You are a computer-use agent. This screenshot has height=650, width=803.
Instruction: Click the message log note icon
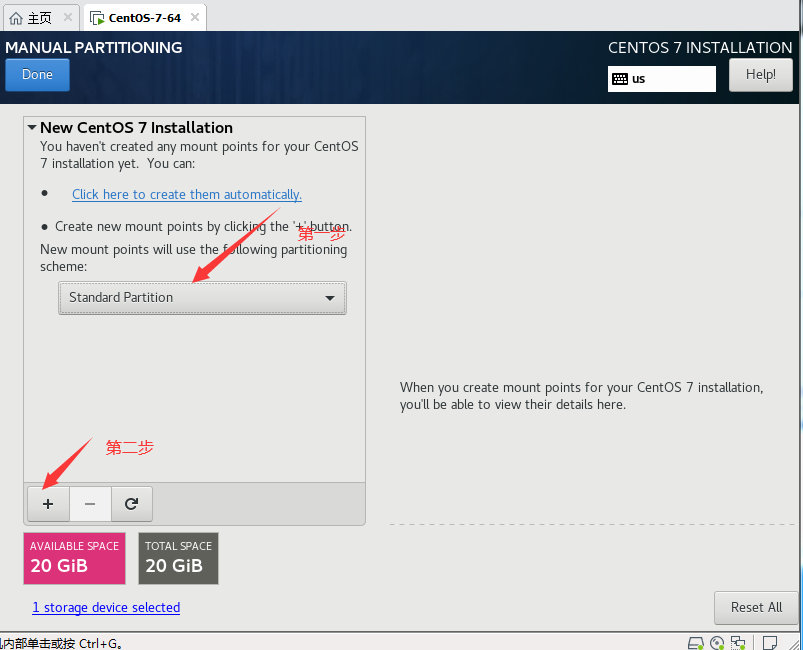point(769,643)
